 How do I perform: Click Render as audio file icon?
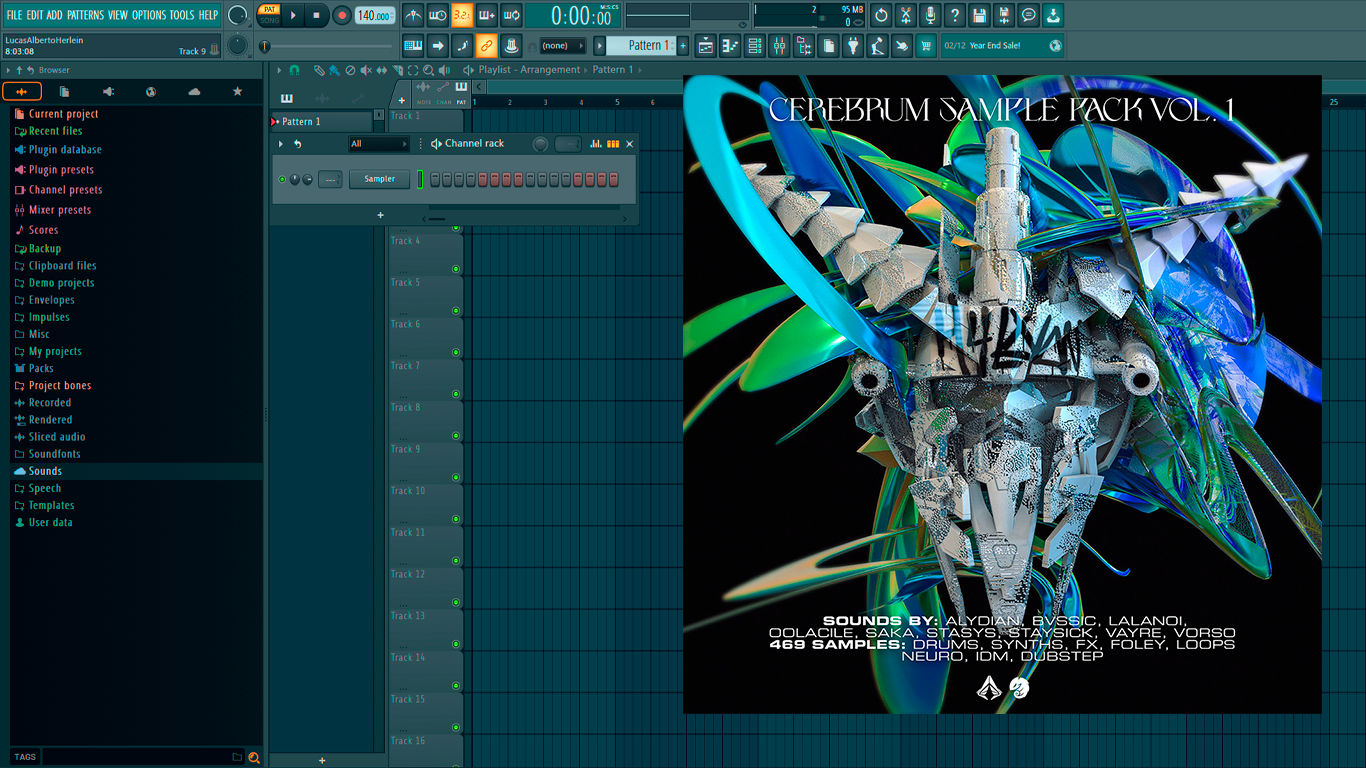point(1004,16)
